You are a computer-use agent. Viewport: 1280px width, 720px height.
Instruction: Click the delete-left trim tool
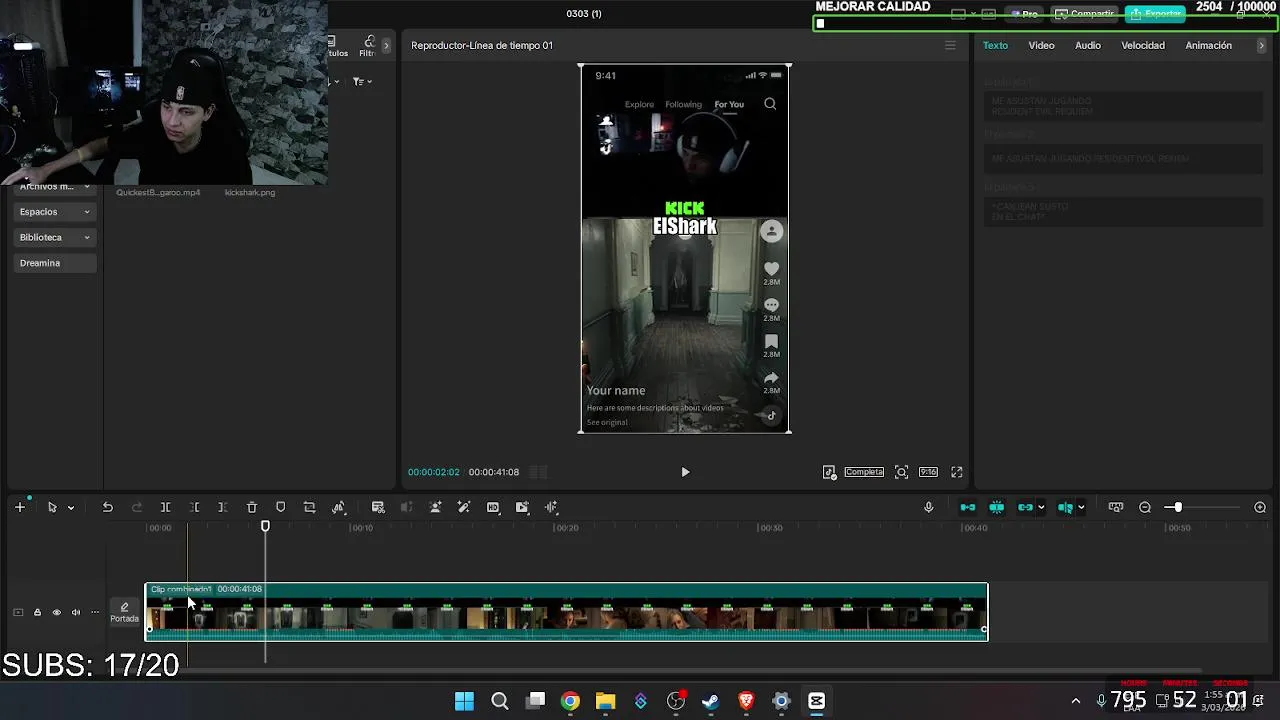point(194,507)
